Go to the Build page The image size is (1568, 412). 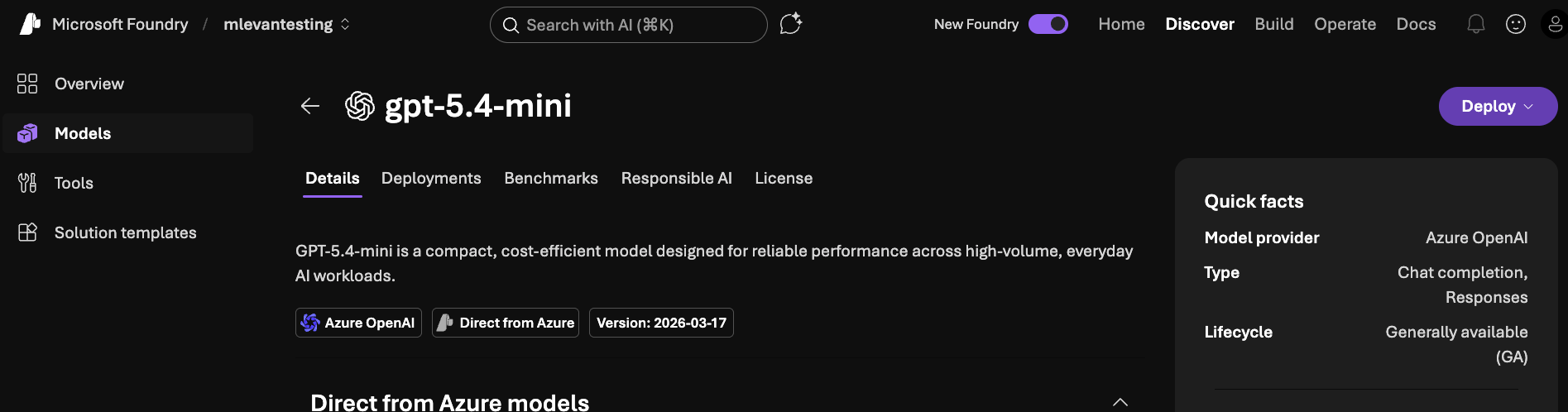coord(1273,24)
